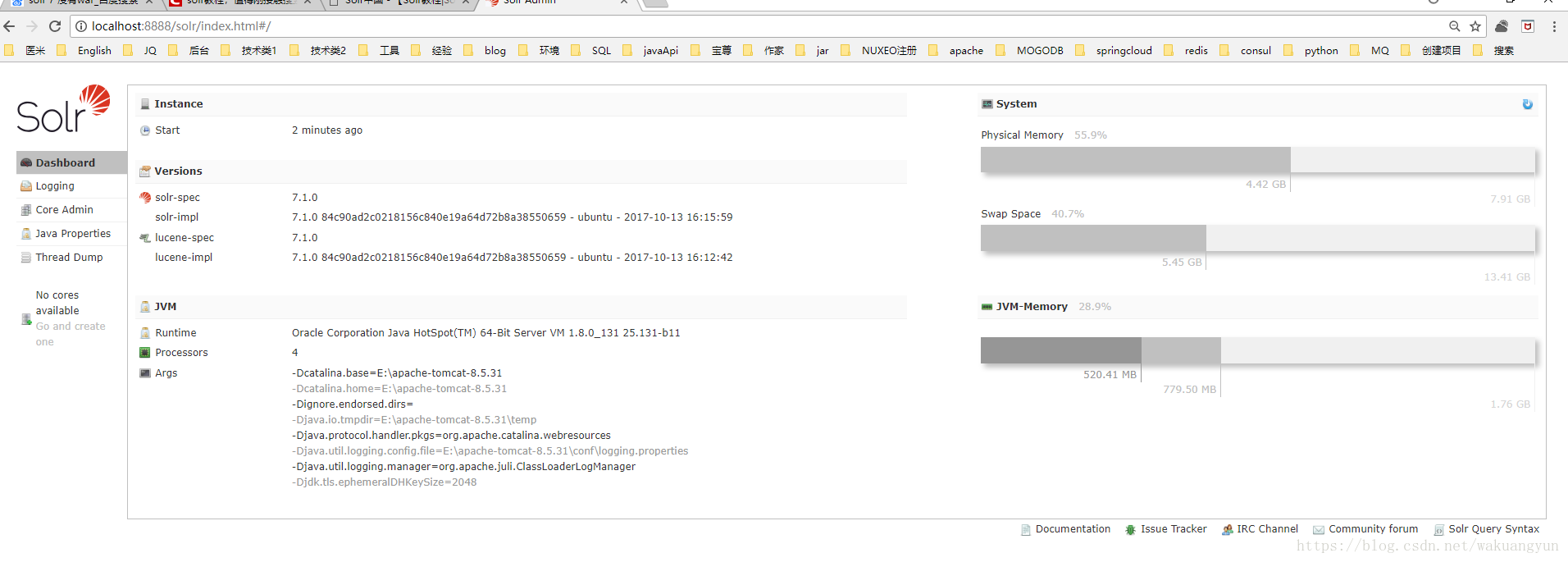
Task: Click the Runtime icon
Action: pyautogui.click(x=145, y=333)
